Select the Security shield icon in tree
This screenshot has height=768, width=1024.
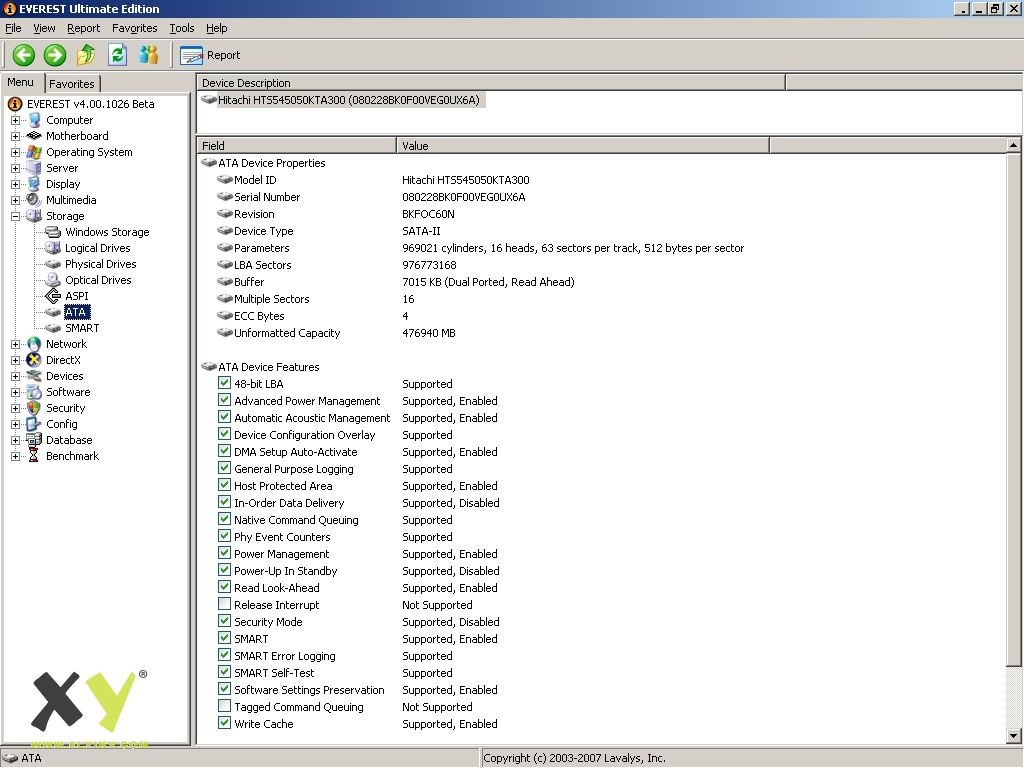[34, 408]
